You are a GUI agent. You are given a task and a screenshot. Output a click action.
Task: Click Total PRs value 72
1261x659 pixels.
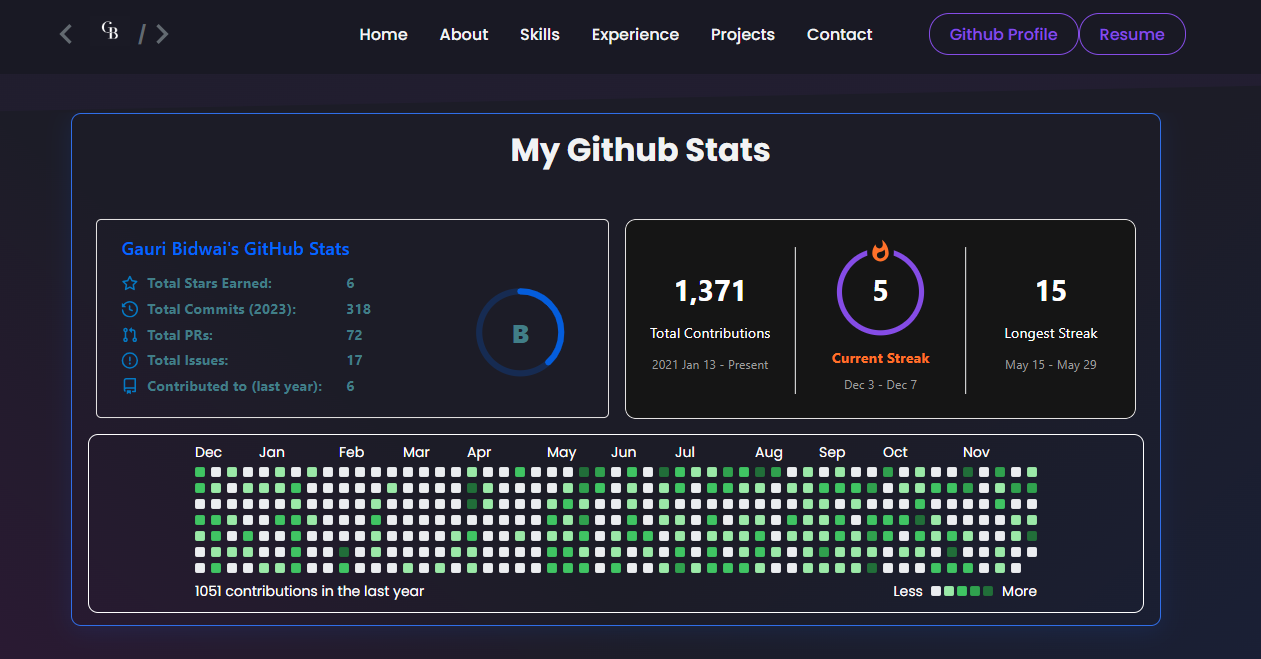point(355,335)
